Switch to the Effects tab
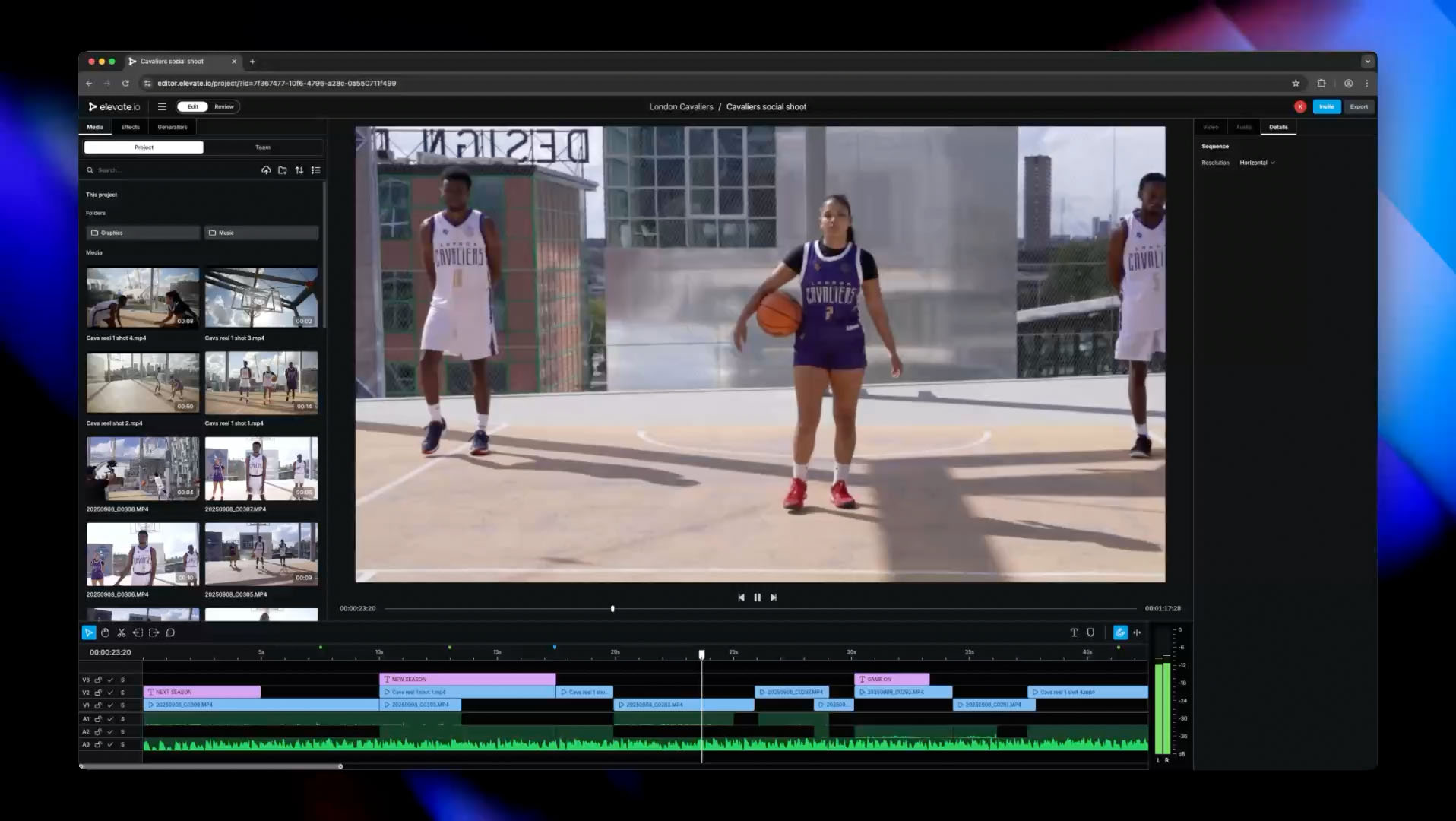 130,127
